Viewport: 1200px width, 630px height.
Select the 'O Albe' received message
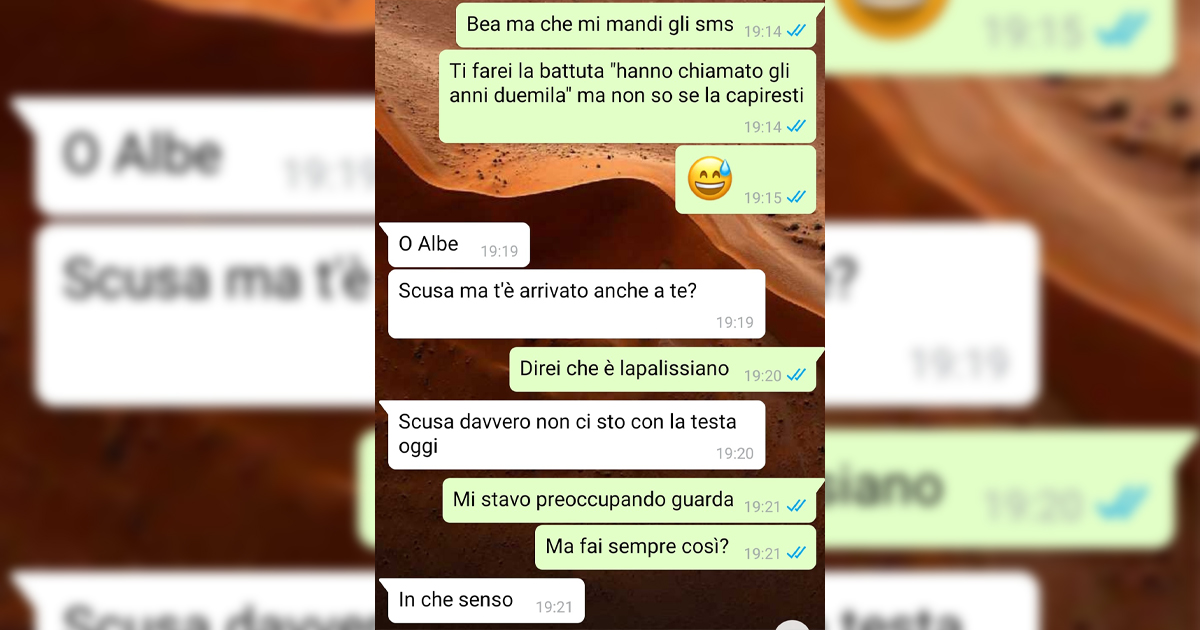click(x=459, y=245)
